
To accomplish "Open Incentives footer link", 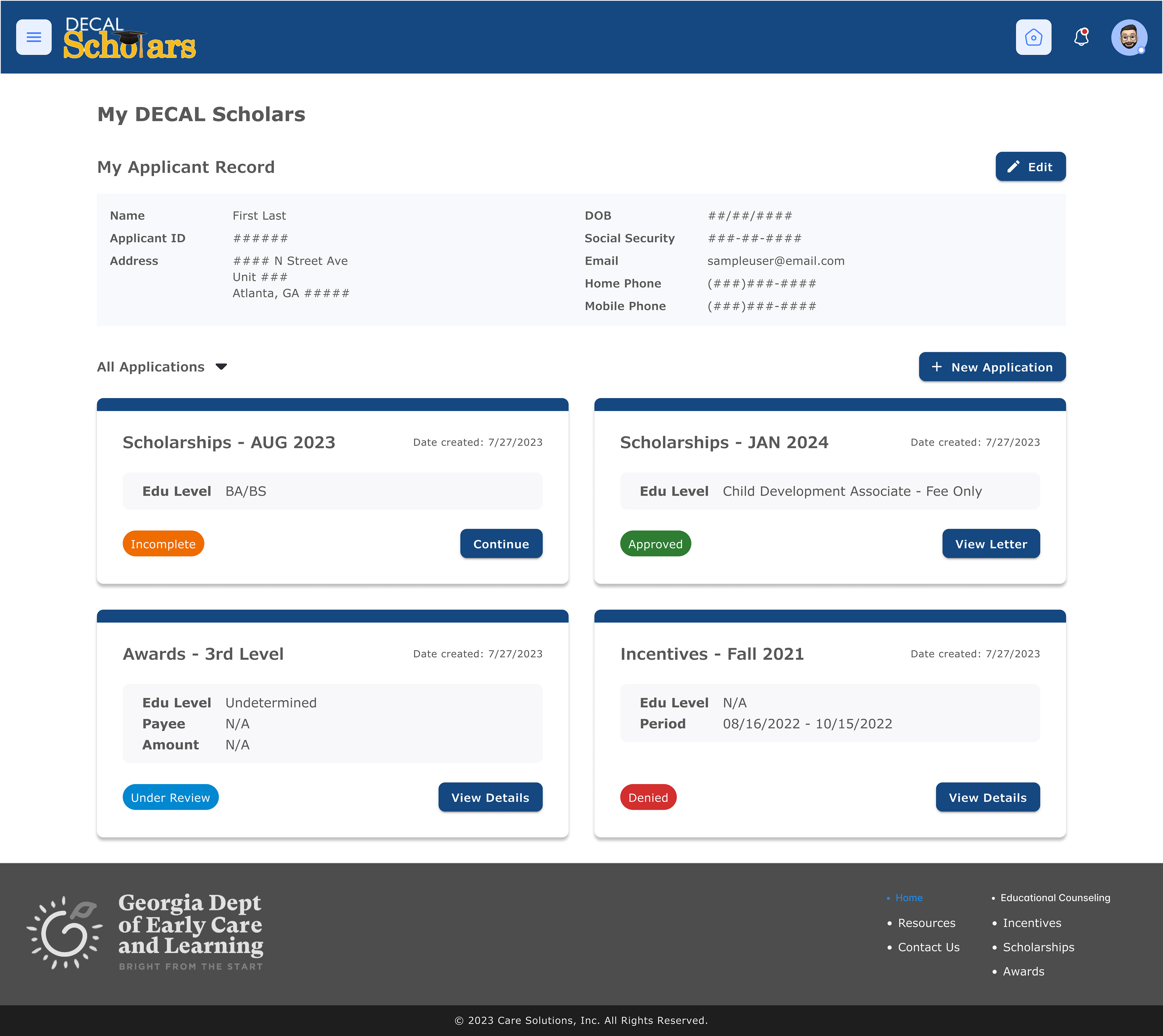I will [x=1032, y=923].
